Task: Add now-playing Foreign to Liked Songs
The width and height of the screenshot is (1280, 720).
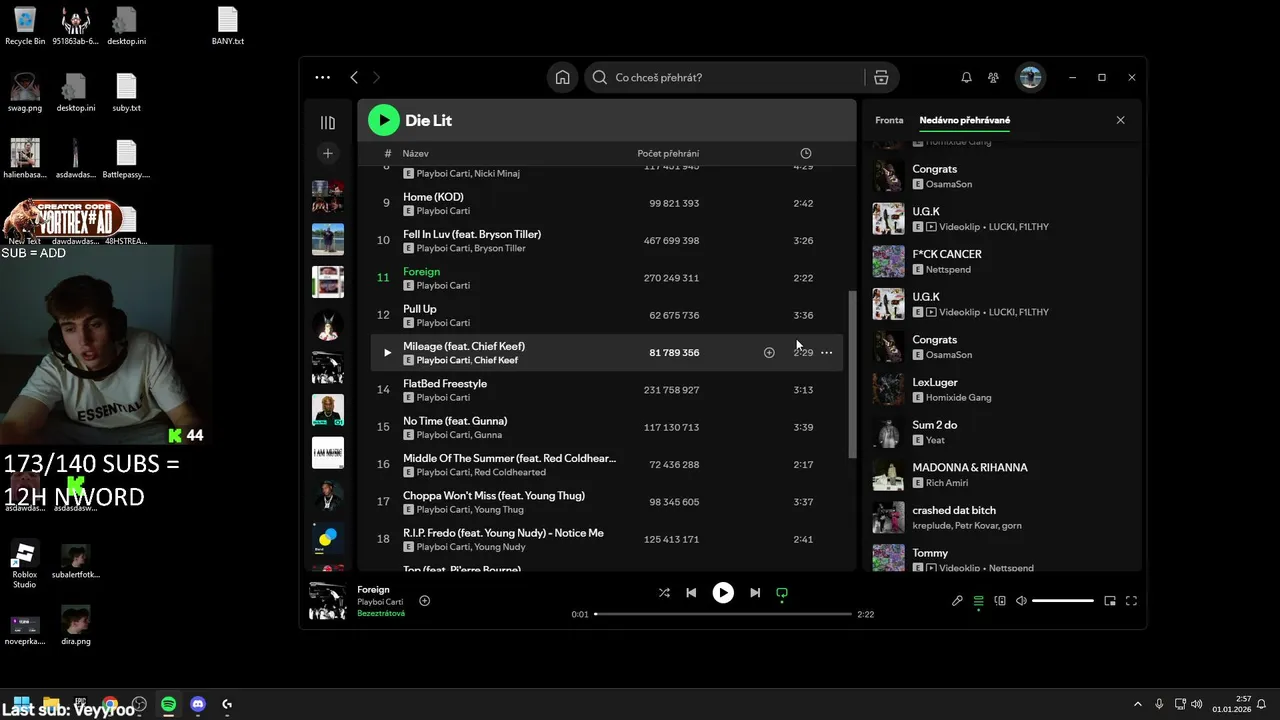Action: [x=425, y=601]
